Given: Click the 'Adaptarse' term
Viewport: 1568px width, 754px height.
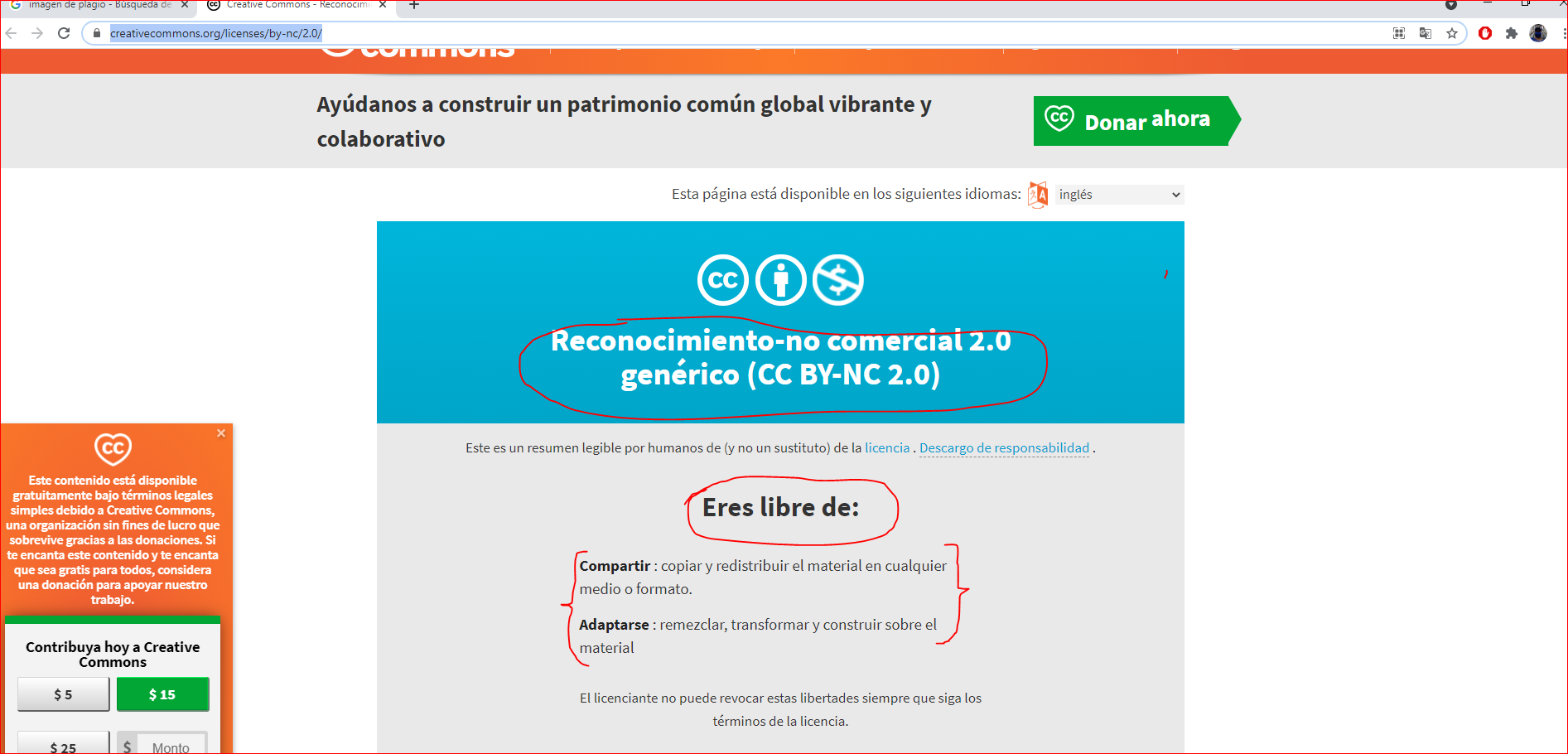Looking at the screenshot, I should 614,625.
